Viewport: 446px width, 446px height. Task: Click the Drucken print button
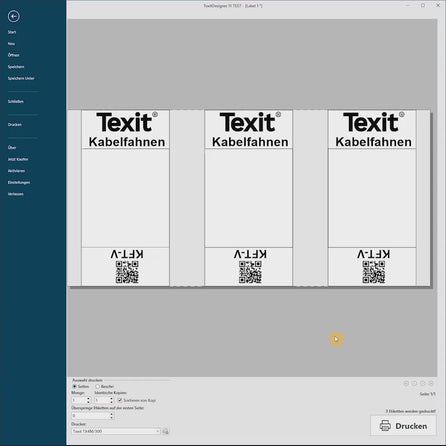tap(403, 426)
